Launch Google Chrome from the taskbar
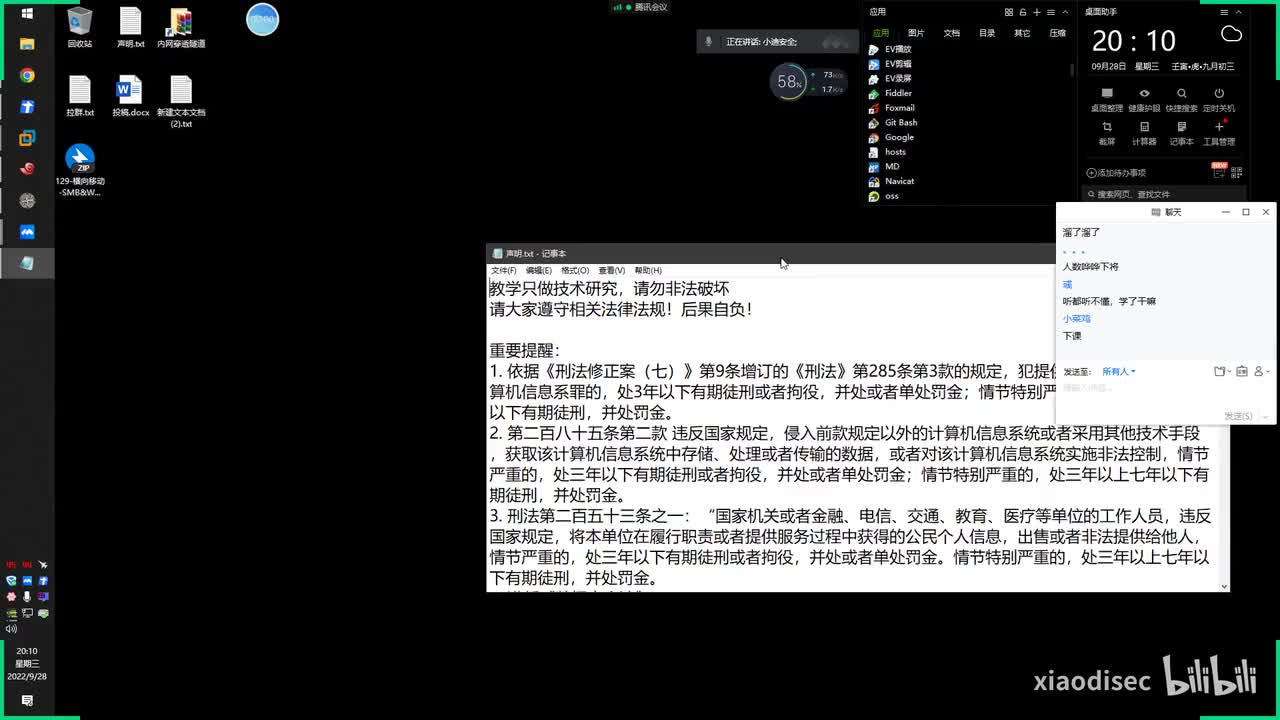This screenshot has height=720, width=1280. pos(27,75)
